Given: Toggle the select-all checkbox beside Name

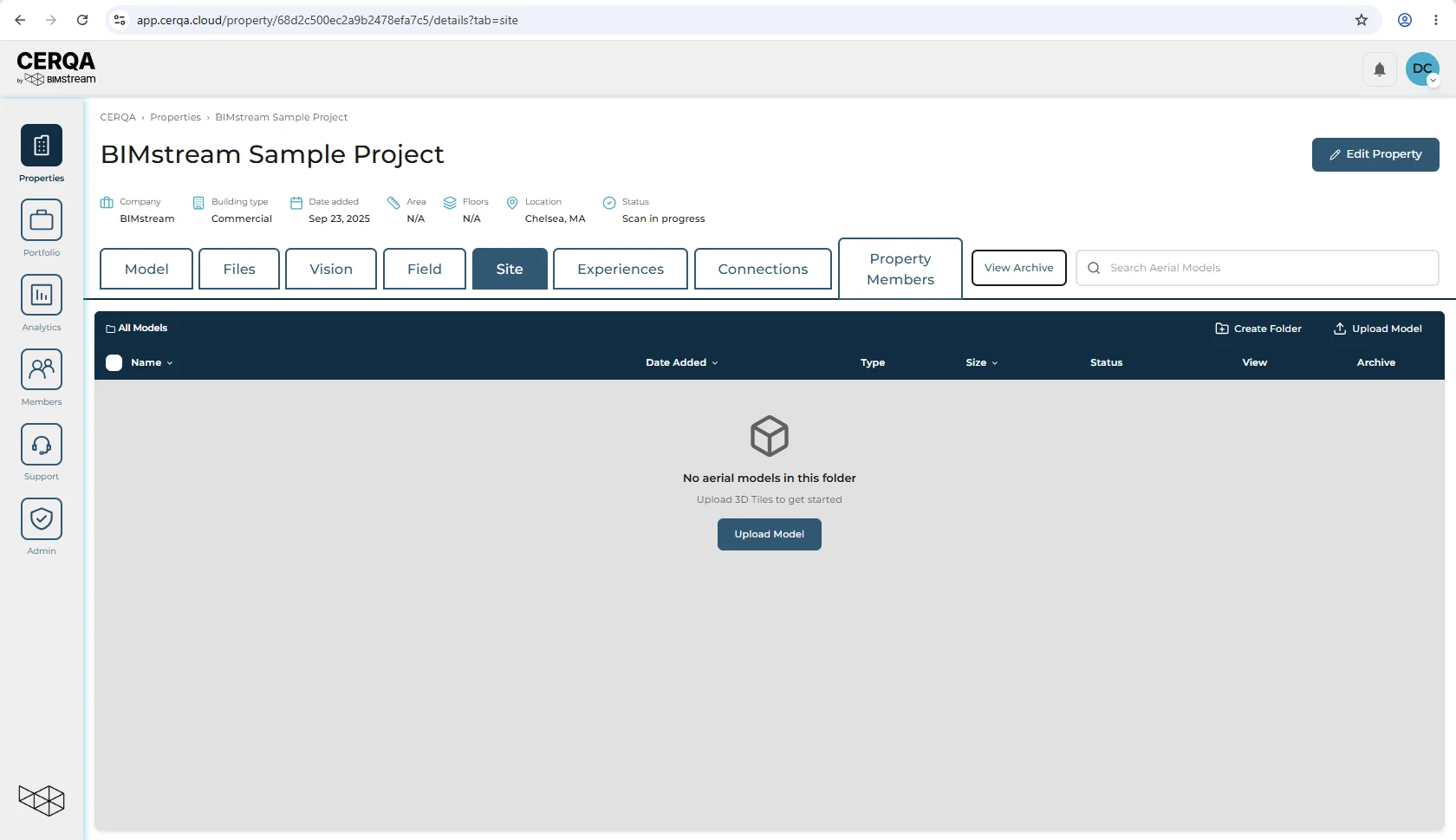Looking at the screenshot, I should click(x=114, y=362).
